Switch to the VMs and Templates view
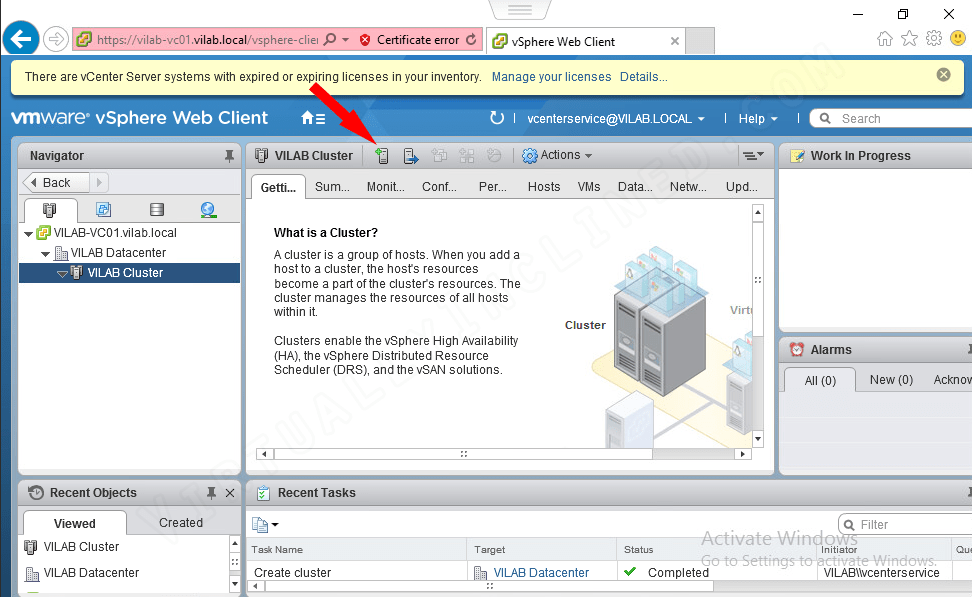The image size is (972, 597). (103, 210)
